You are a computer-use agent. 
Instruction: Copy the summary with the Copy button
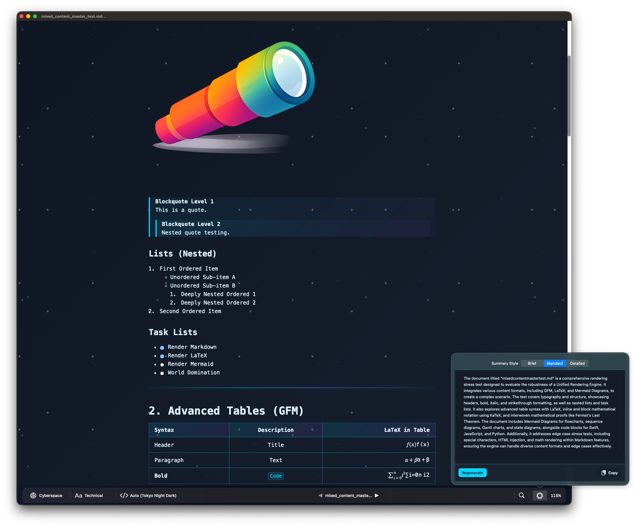[609, 473]
